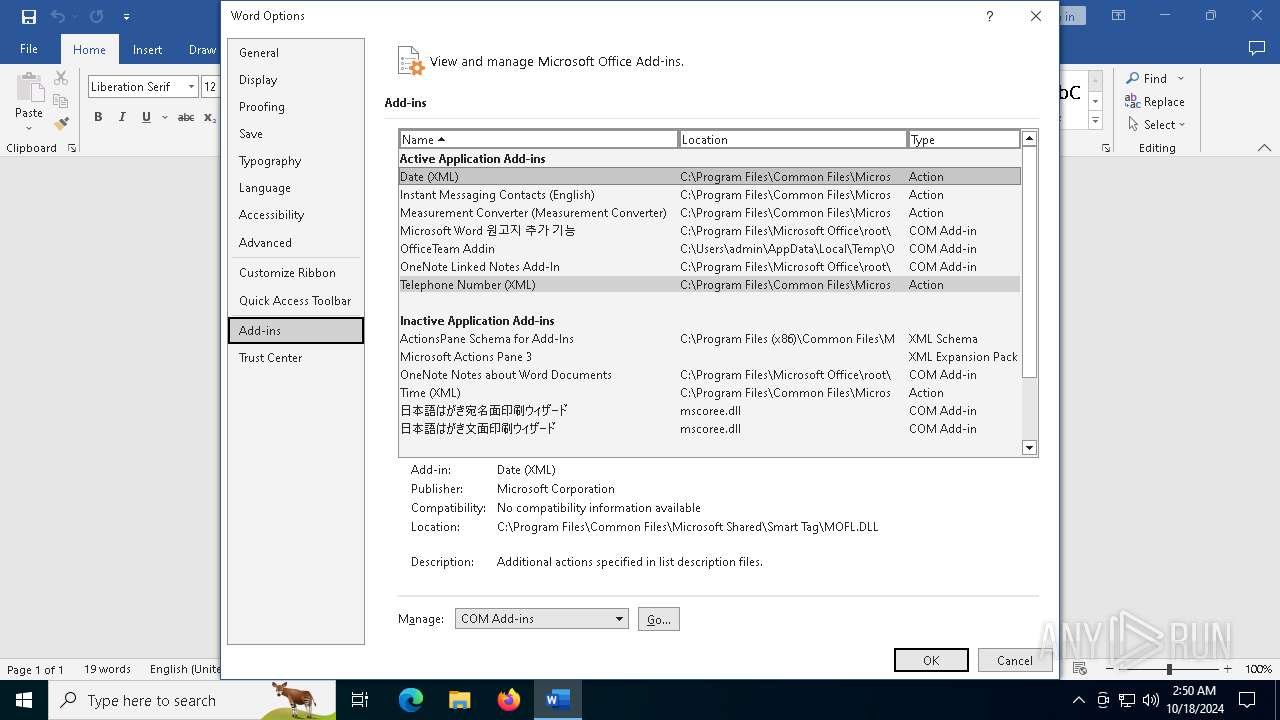Adjust the zoom slider handle in status bar
The height and width of the screenshot is (720, 1280).
pos(1168,669)
